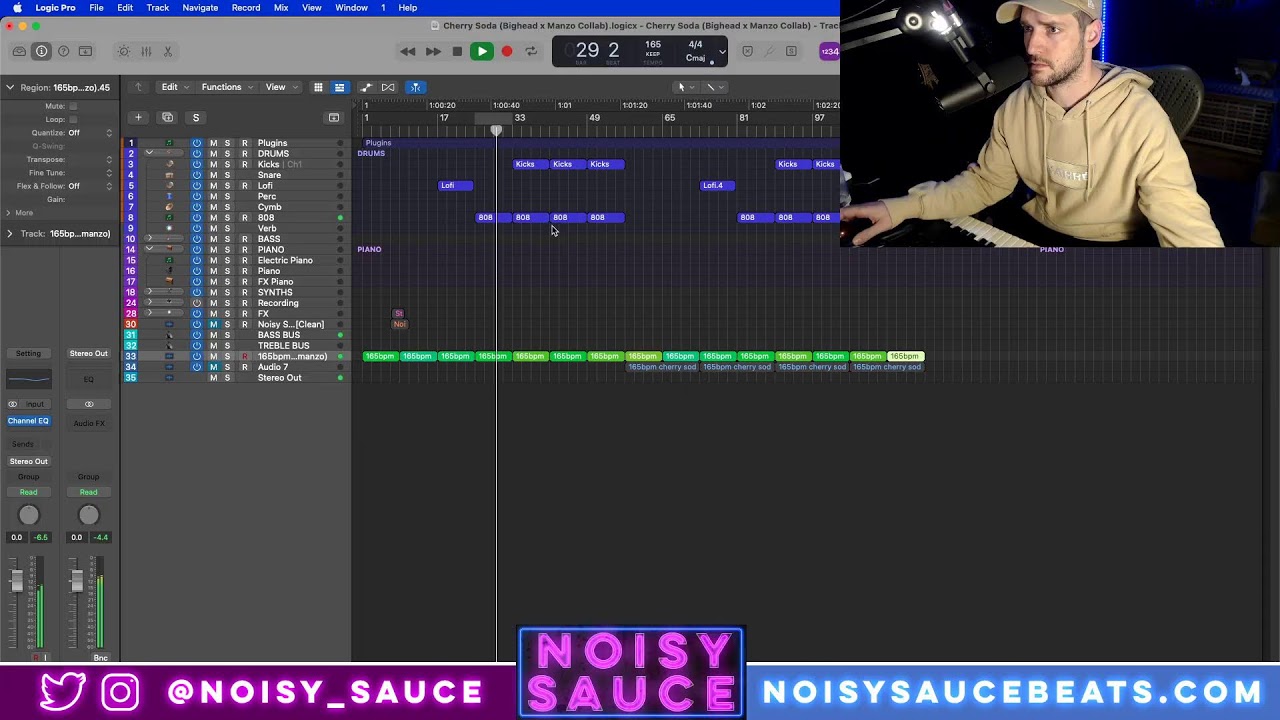Open the Apple menu

coord(17,8)
